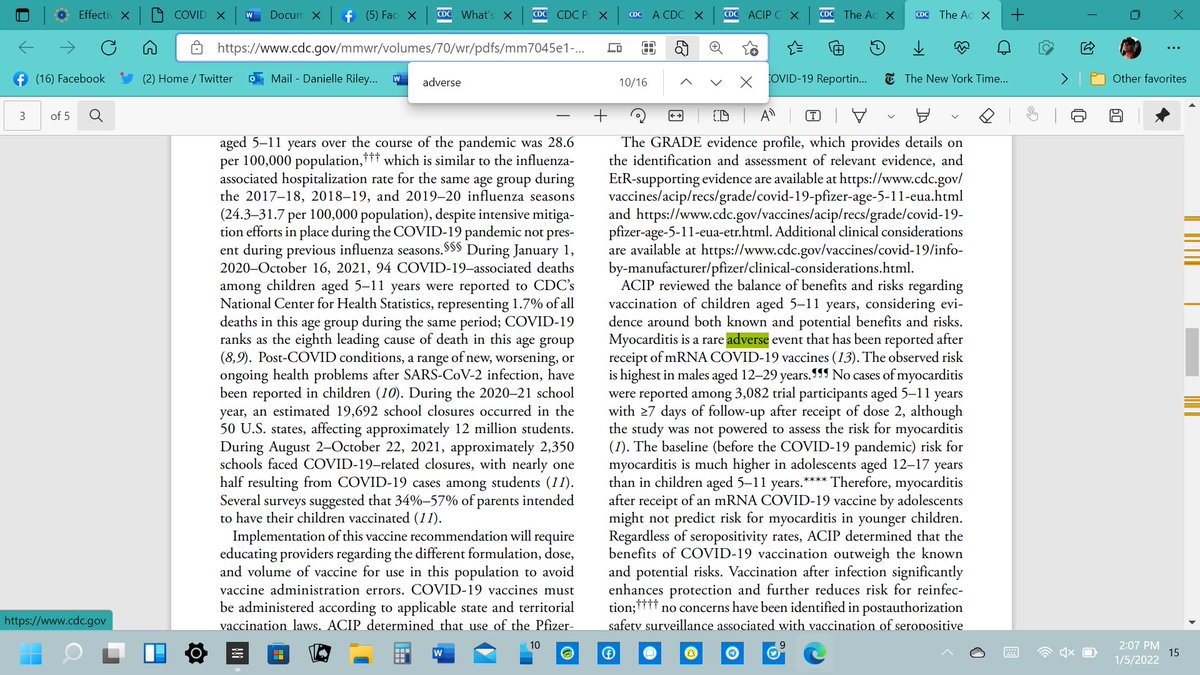This screenshot has height=675, width=1200.
Task: Open the Downloads panel
Action: coord(918,47)
